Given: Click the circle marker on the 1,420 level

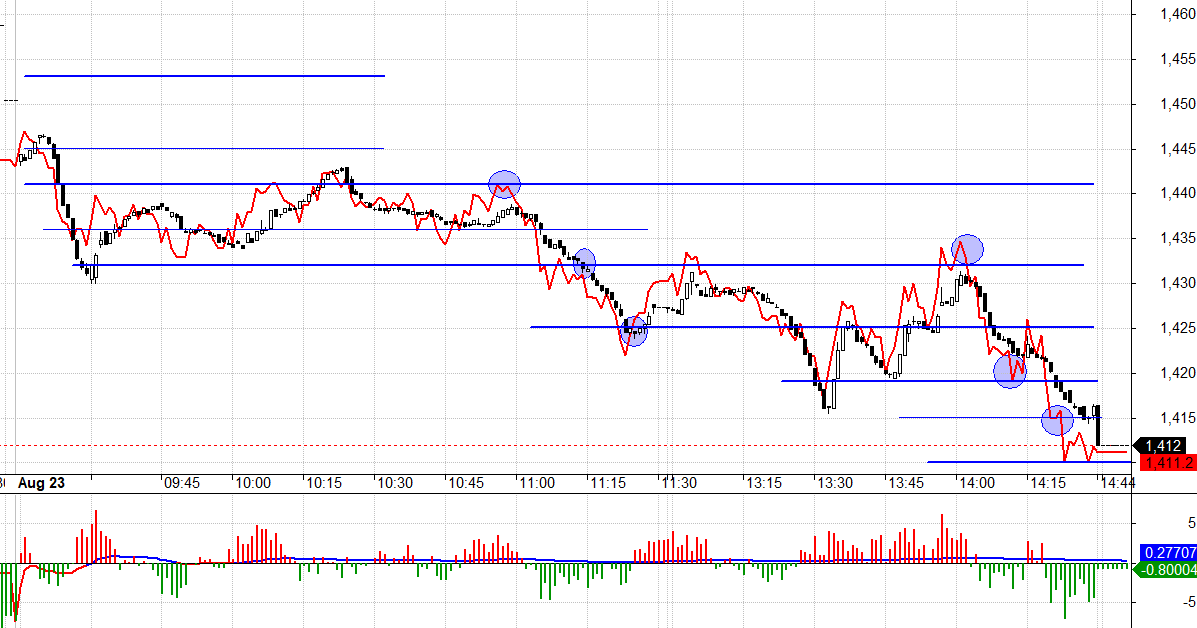Looking at the screenshot, I should click(x=1010, y=371).
